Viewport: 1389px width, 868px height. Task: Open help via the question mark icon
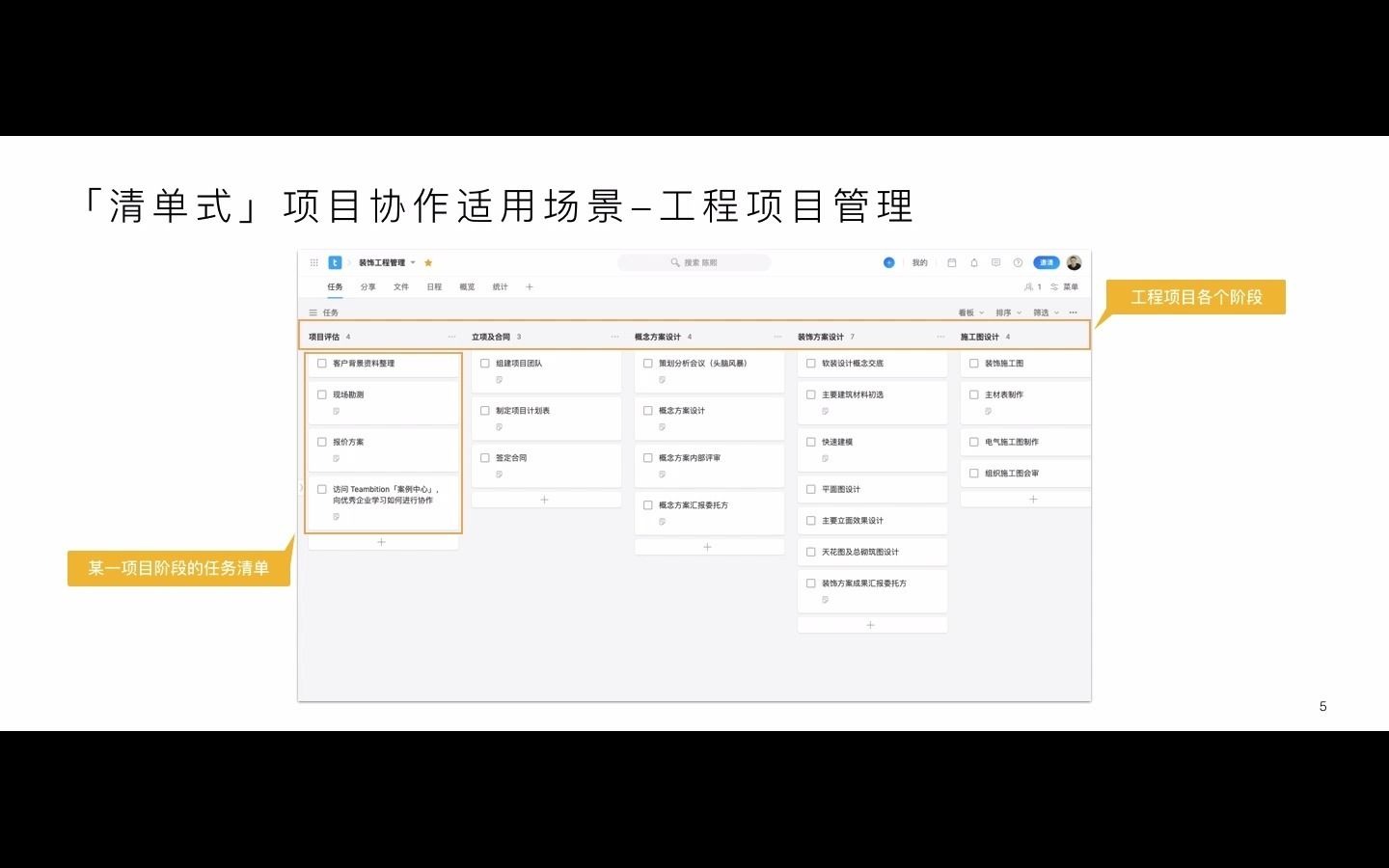1017,261
